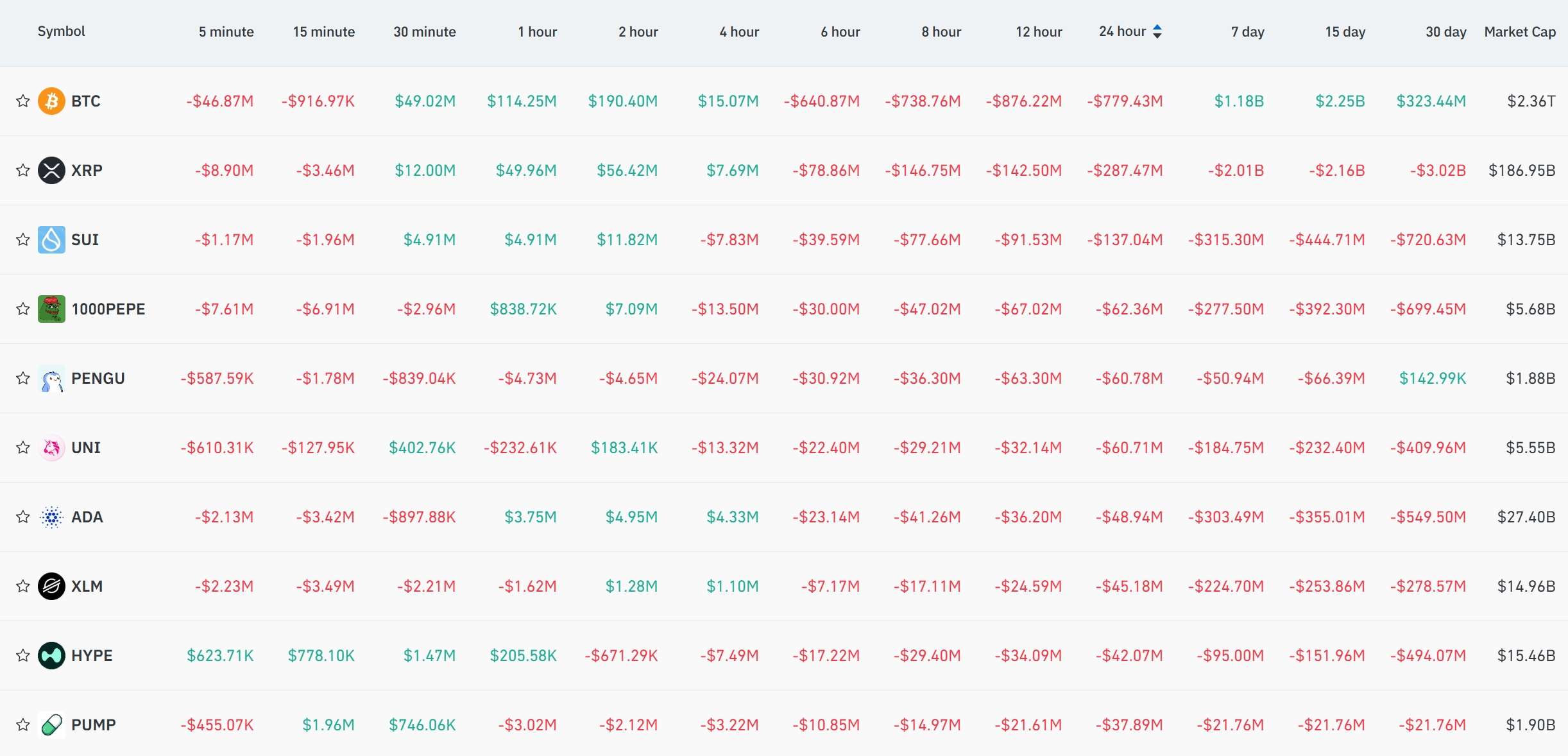Select SUI 2 hour value $11.82M
Image resolution: width=1568 pixels, height=756 pixels.
627,239
